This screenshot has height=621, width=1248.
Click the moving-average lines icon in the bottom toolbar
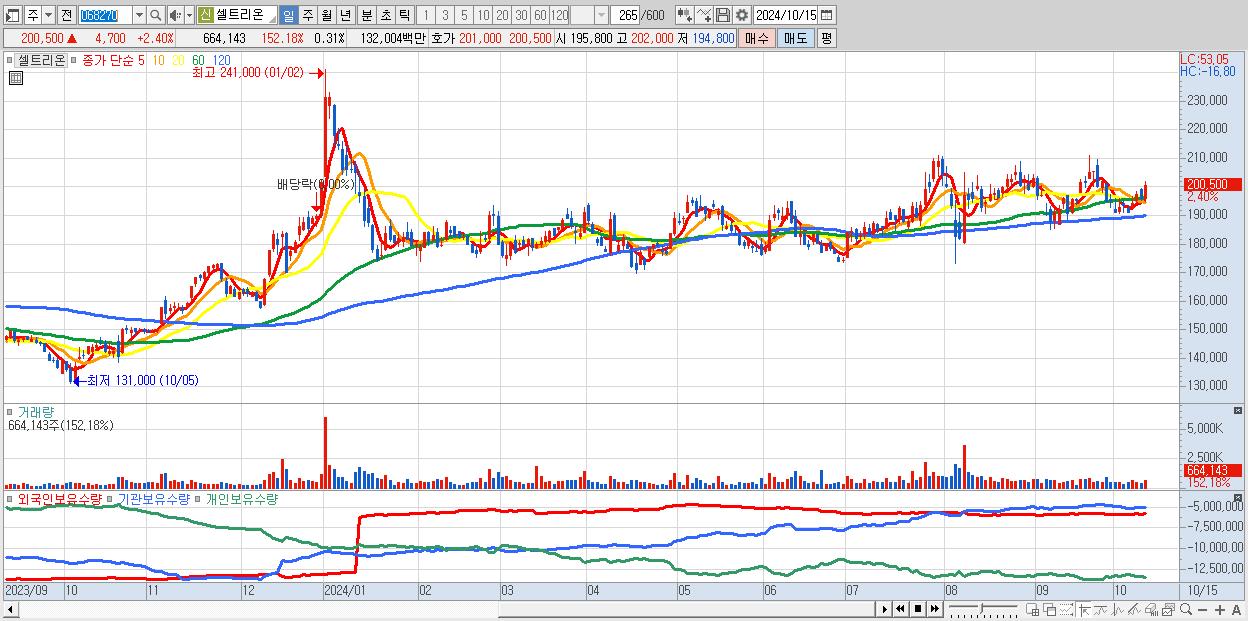(1101, 609)
